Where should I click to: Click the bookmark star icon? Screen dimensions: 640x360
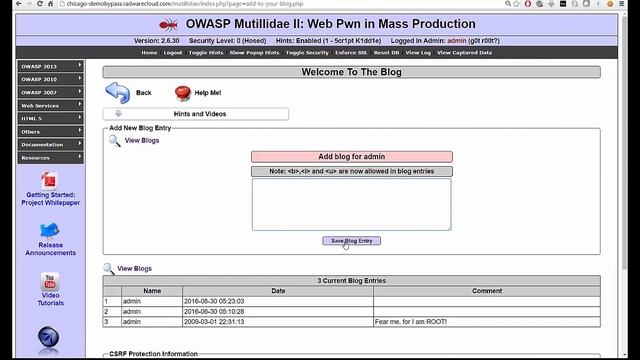[x=516, y=4]
